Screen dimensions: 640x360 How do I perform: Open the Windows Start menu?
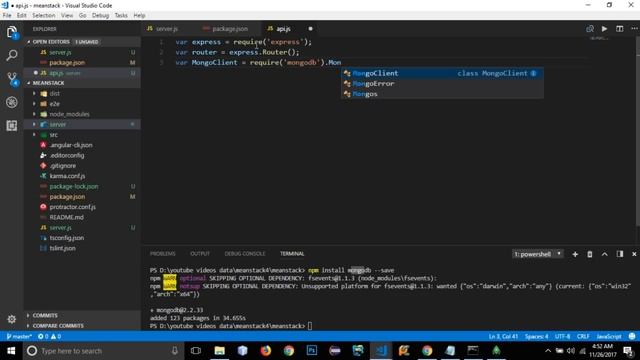coord(11,351)
